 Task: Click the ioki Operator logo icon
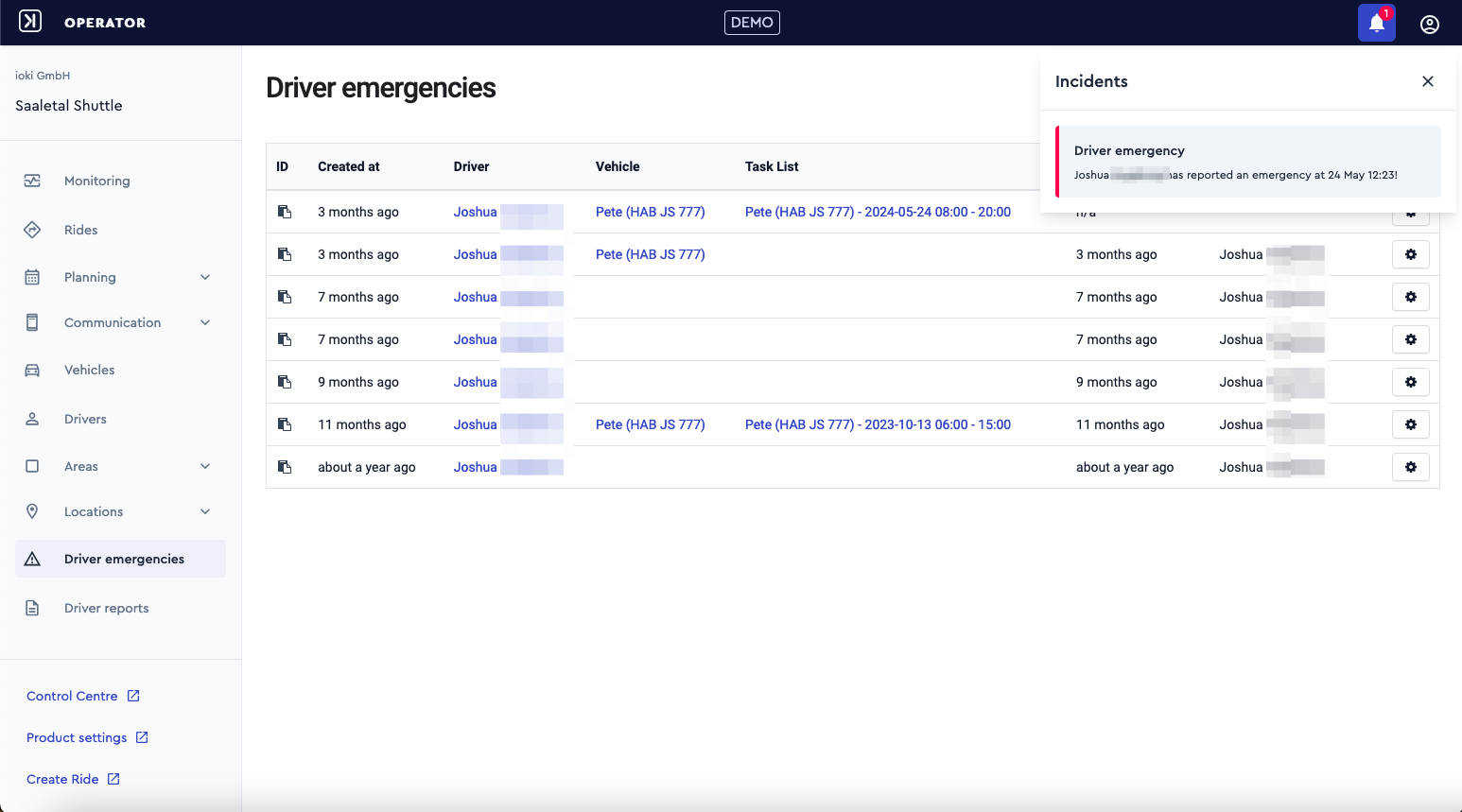pos(30,21)
